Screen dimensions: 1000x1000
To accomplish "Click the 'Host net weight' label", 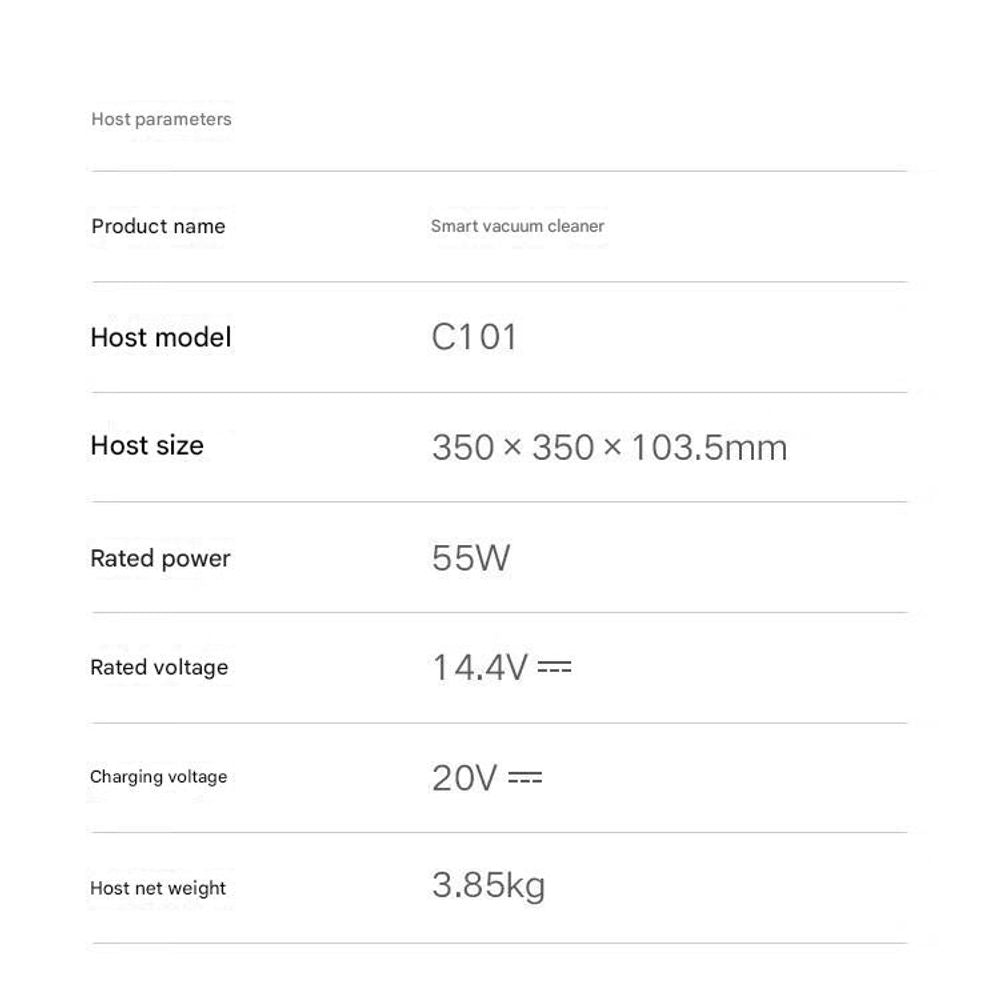I will [x=158, y=888].
